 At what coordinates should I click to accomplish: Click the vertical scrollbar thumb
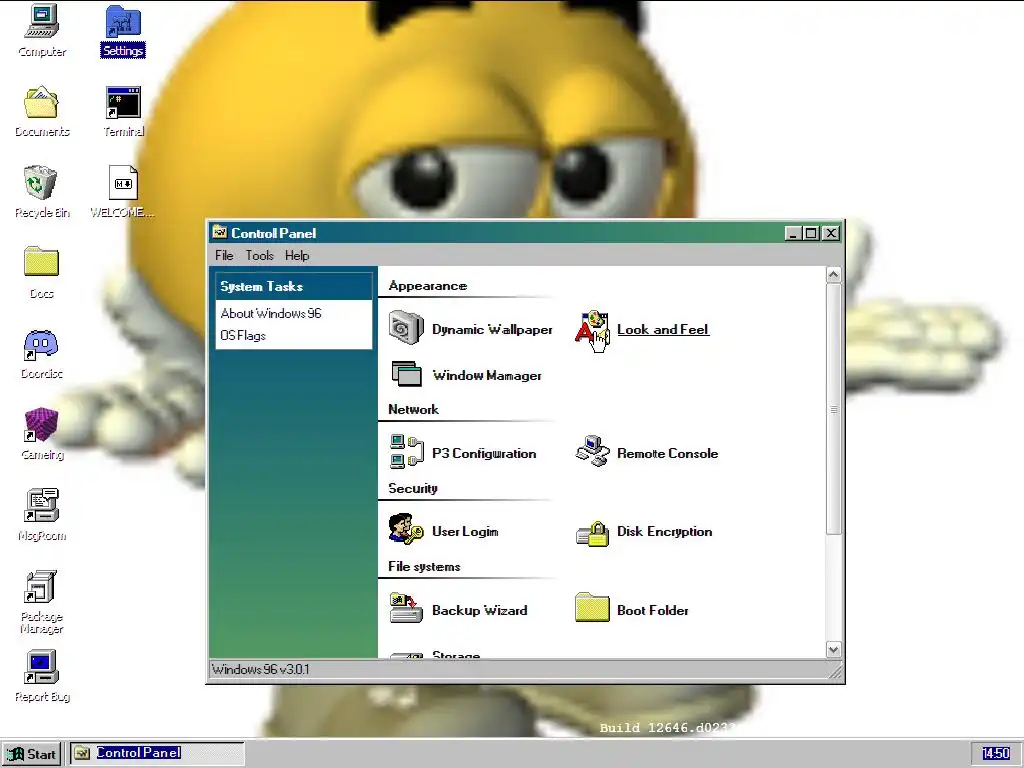pyautogui.click(x=833, y=409)
